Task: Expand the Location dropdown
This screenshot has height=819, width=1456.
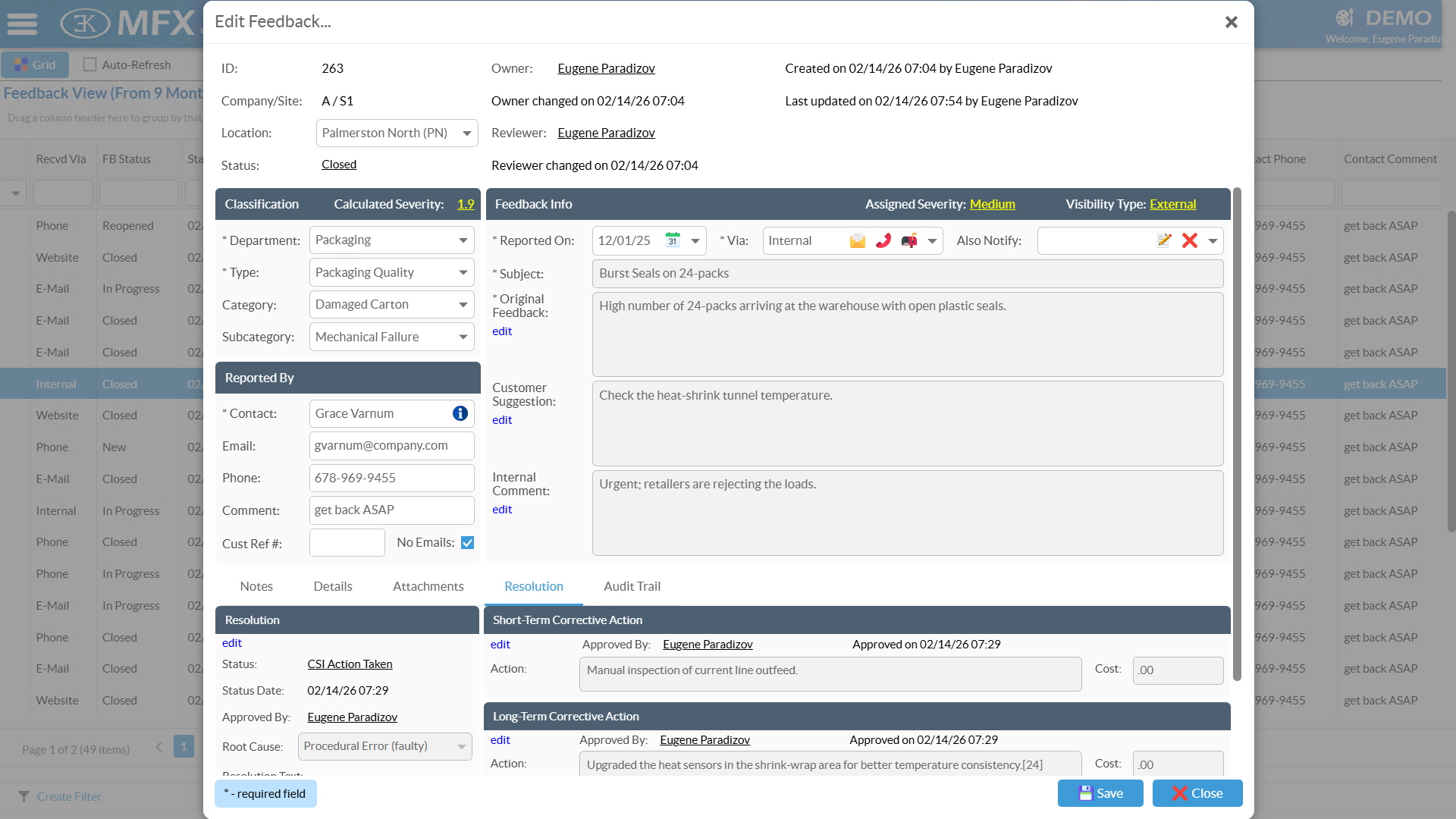Action: (x=467, y=133)
